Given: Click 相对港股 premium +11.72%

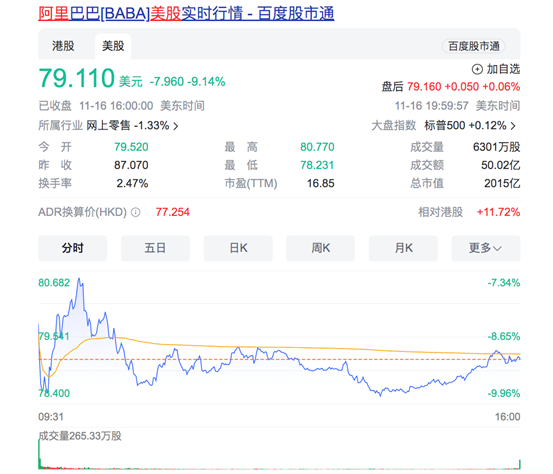Looking at the screenshot, I should 498,212.
